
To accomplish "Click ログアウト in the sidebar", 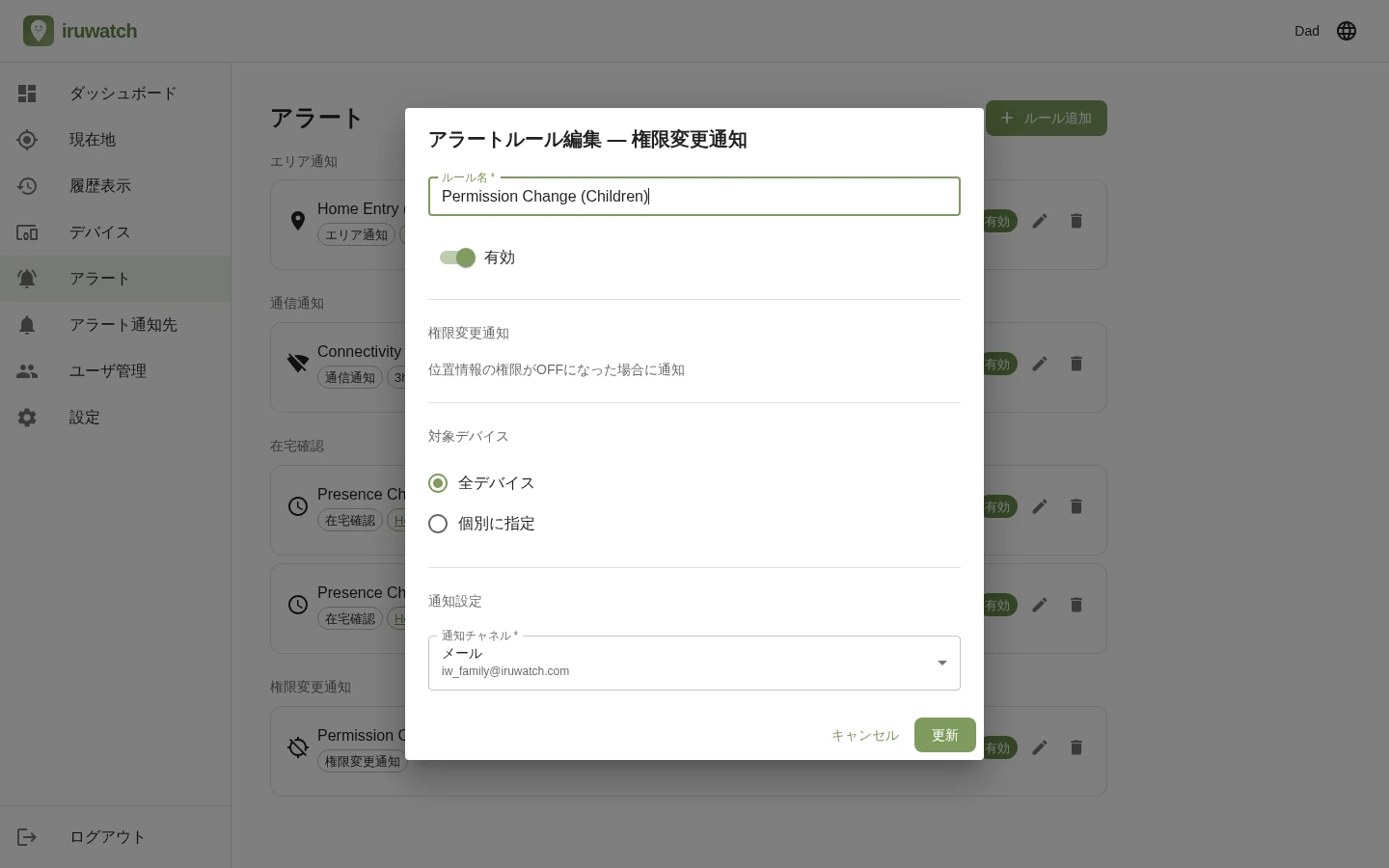I will tap(116, 837).
